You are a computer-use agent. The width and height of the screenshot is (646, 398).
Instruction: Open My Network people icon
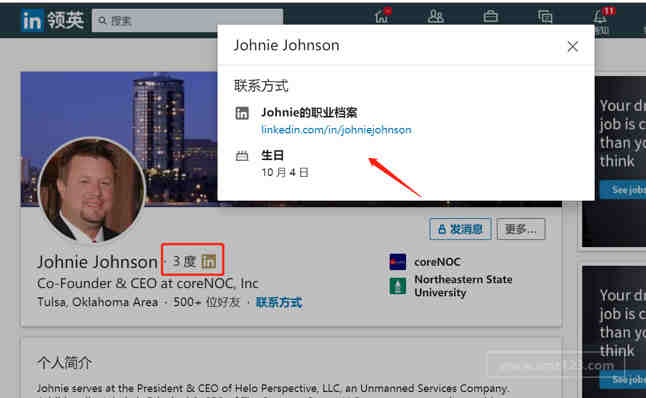pos(435,16)
